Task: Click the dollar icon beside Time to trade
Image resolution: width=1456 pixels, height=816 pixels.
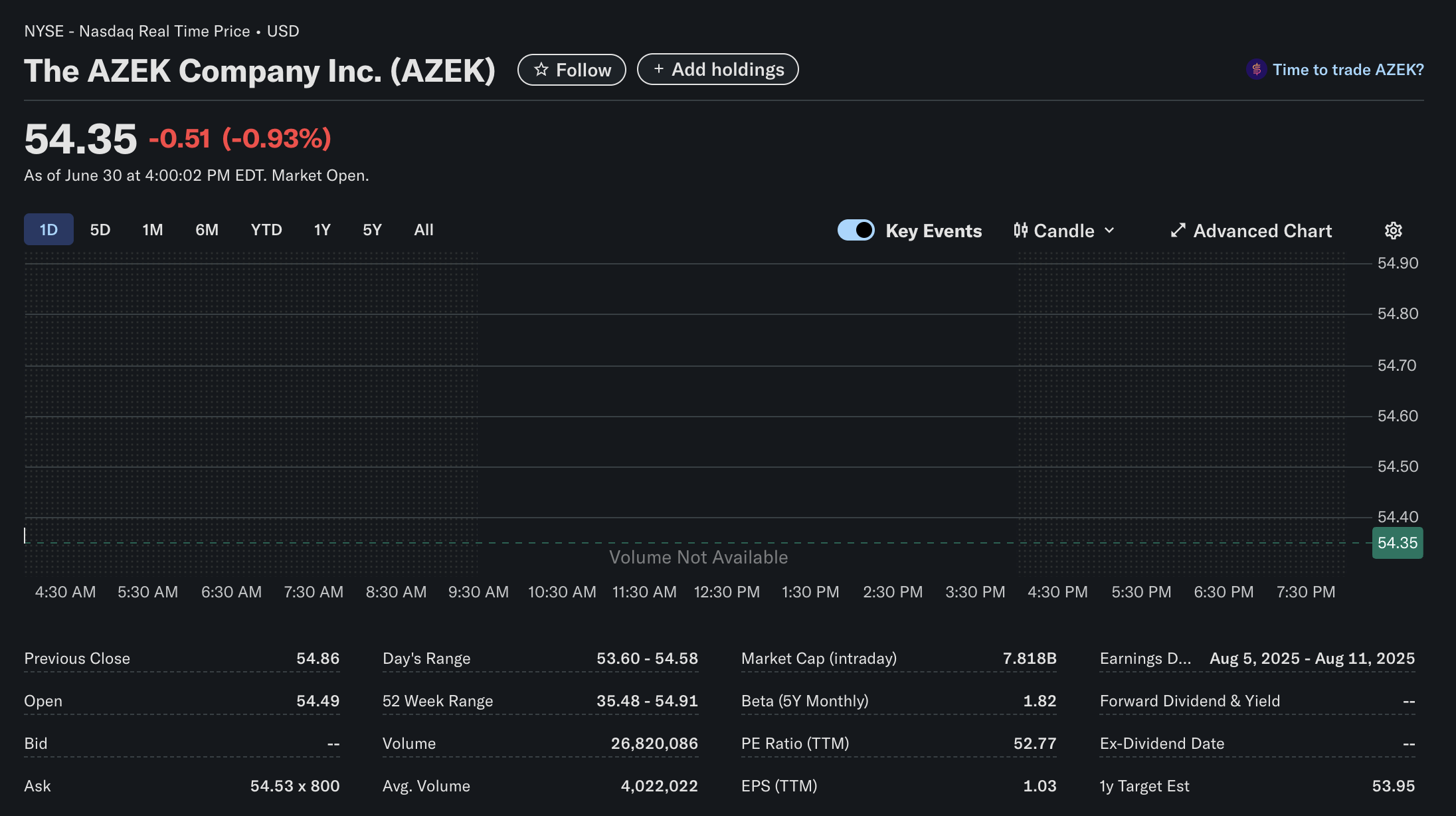Action: 1256,69
